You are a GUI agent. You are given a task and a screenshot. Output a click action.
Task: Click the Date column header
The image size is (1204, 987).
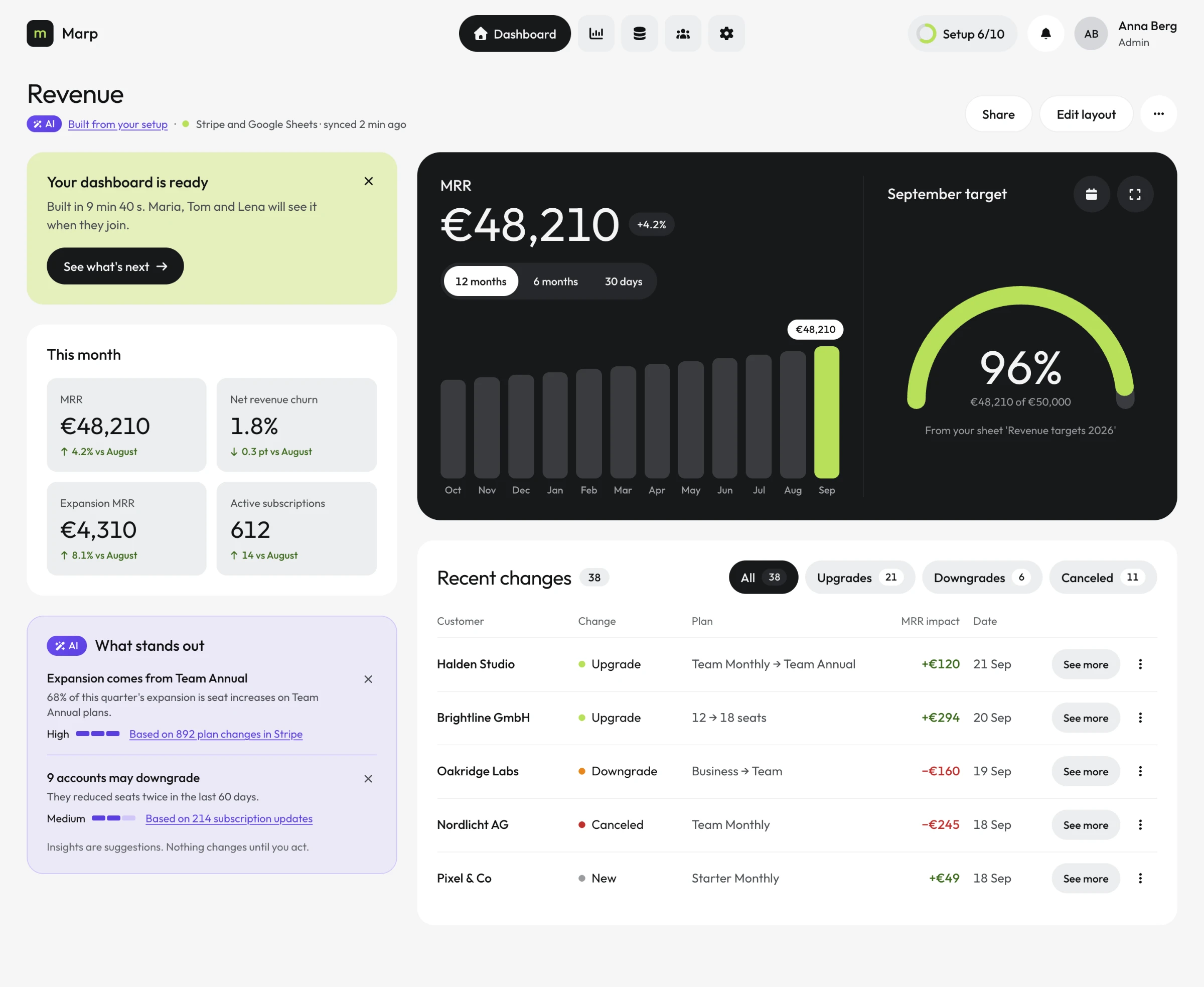[x=985, y=621]
